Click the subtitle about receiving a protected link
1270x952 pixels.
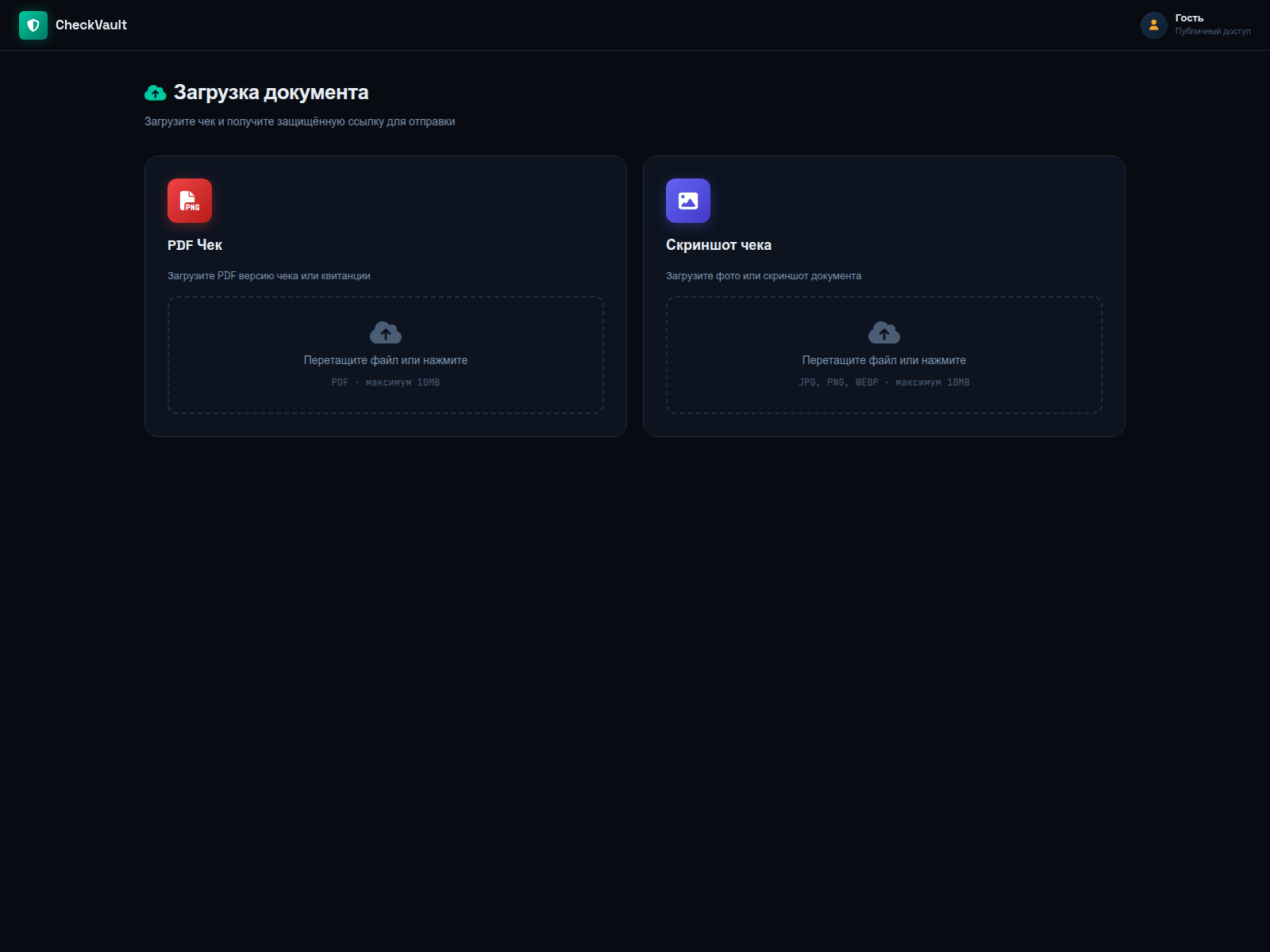point(299,122)
